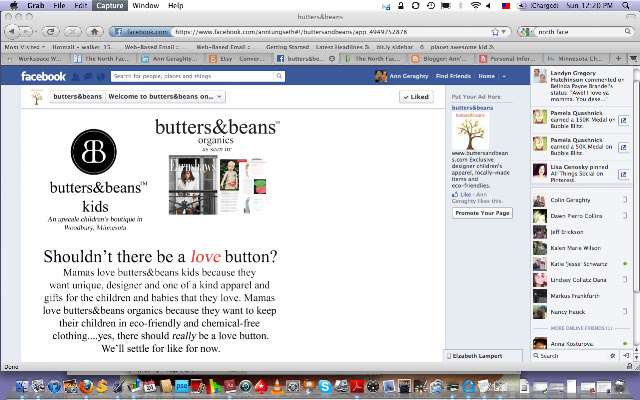The width and height of the screenshot is (640, 400).
Task: Click the Promote Your Page button
Action: [x=482, y=213]
